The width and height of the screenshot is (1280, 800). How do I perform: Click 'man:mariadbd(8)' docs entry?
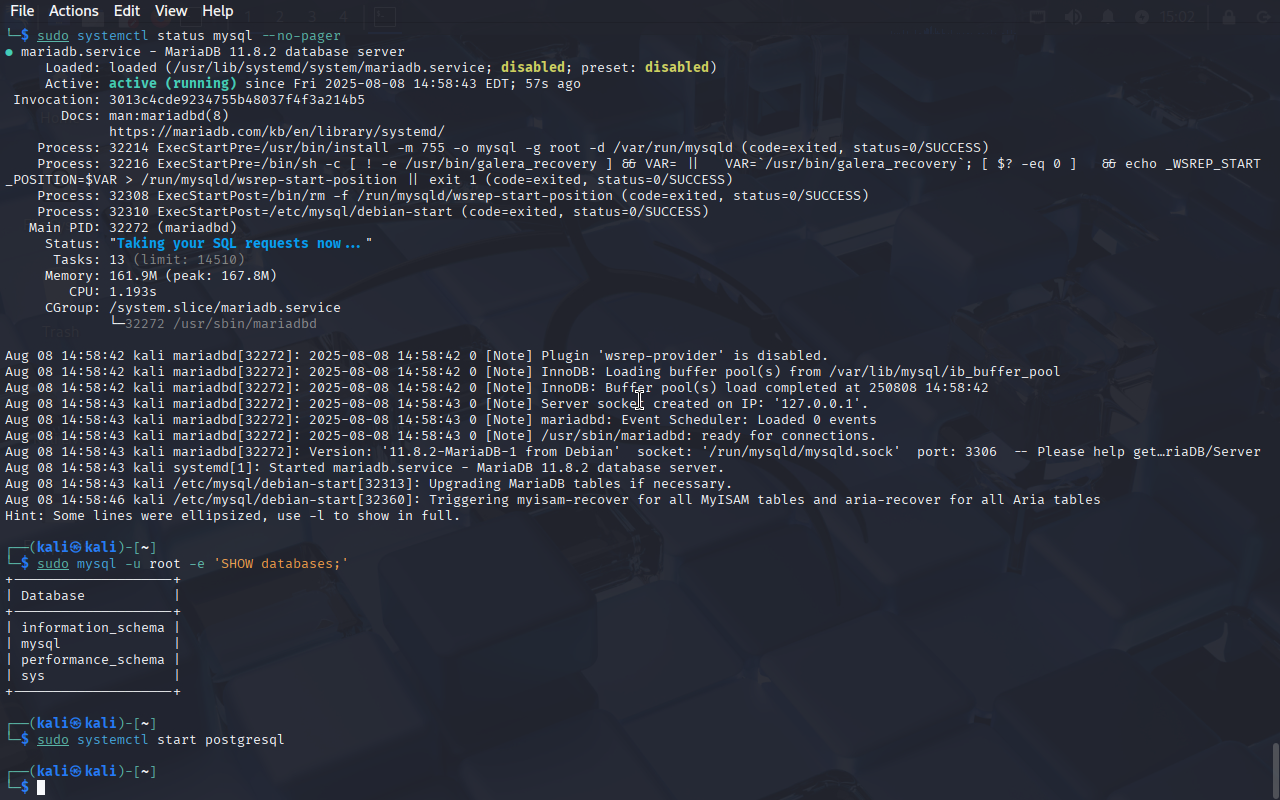[169, 116]
